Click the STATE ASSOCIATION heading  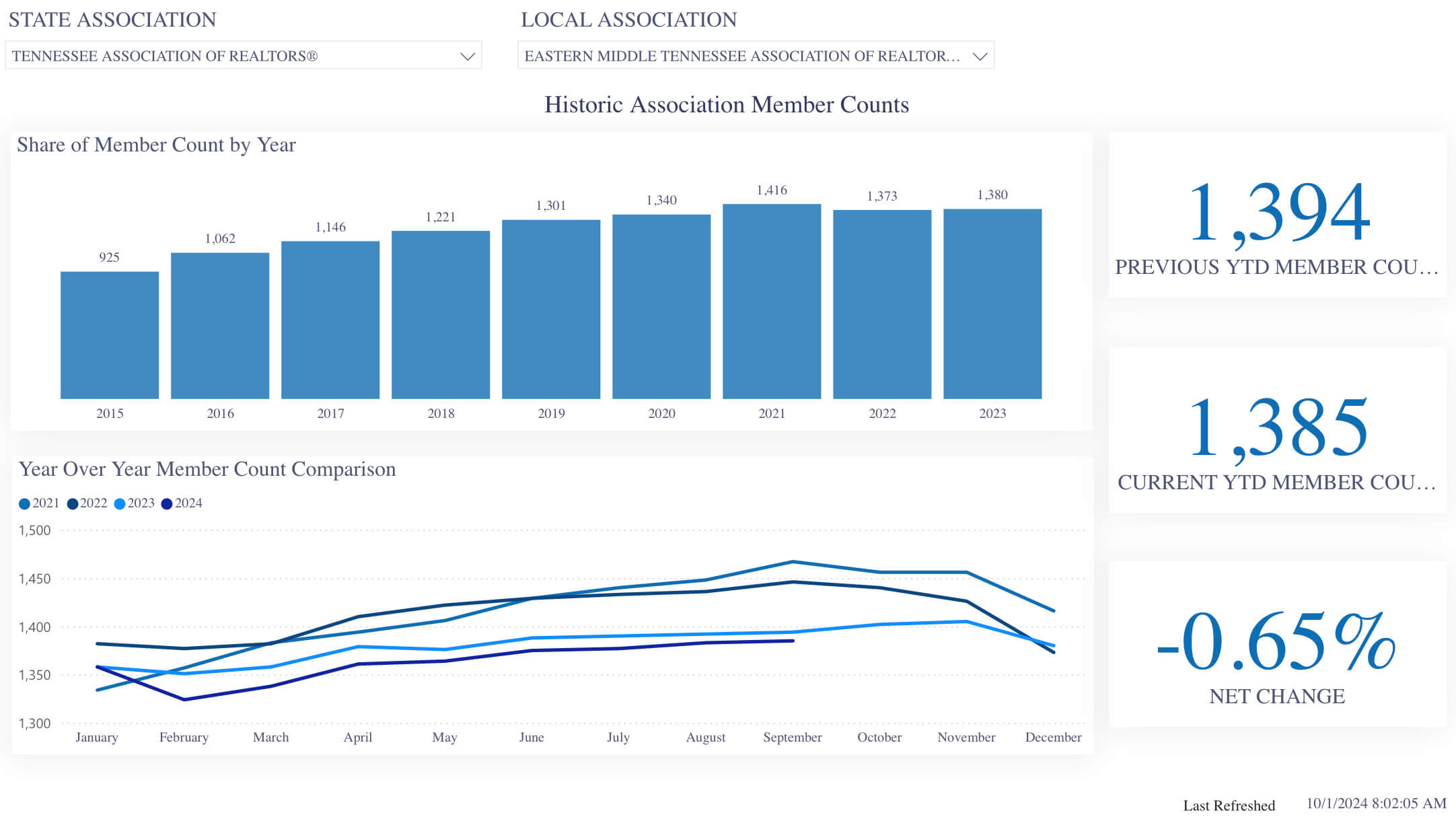[x=112, y=20]
